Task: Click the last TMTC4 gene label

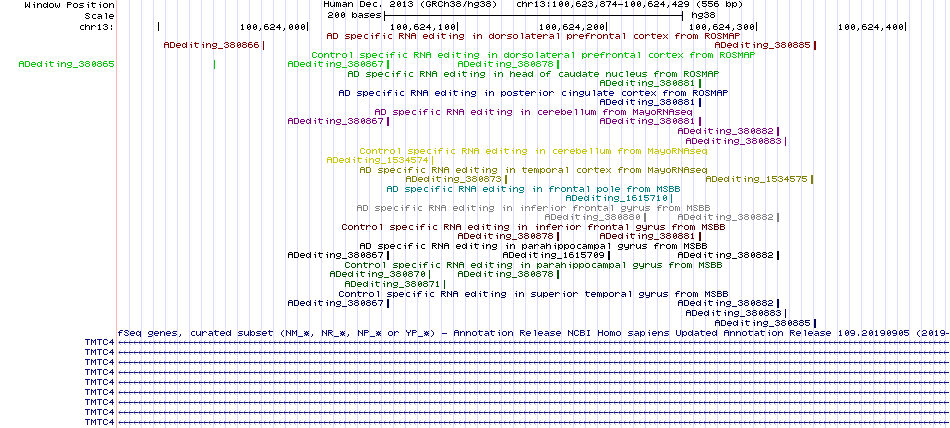Action: [x=99, y=422]
